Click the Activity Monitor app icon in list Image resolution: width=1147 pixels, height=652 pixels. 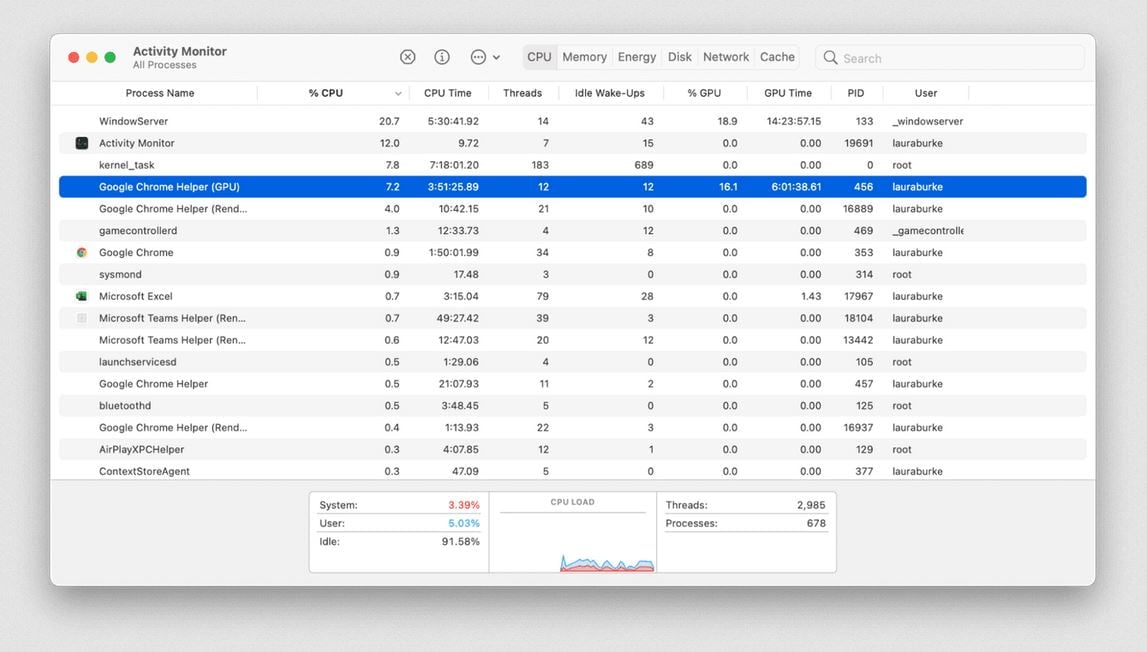pos(82,143)
